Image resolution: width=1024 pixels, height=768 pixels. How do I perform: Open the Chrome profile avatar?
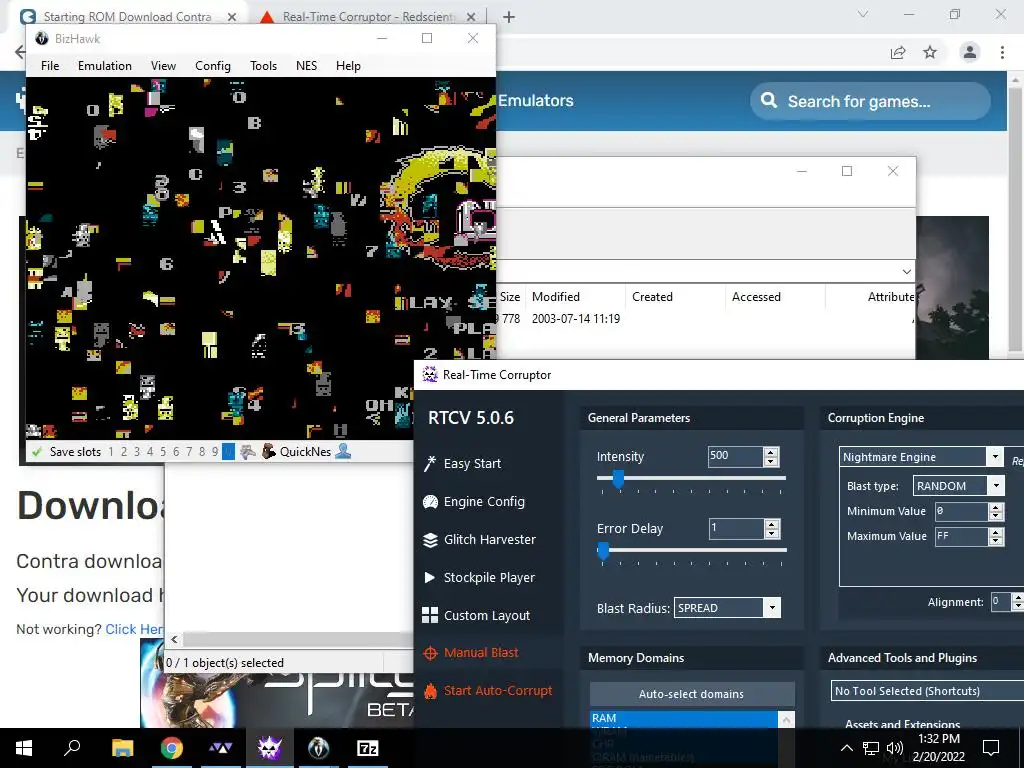[x=970, y=52]
